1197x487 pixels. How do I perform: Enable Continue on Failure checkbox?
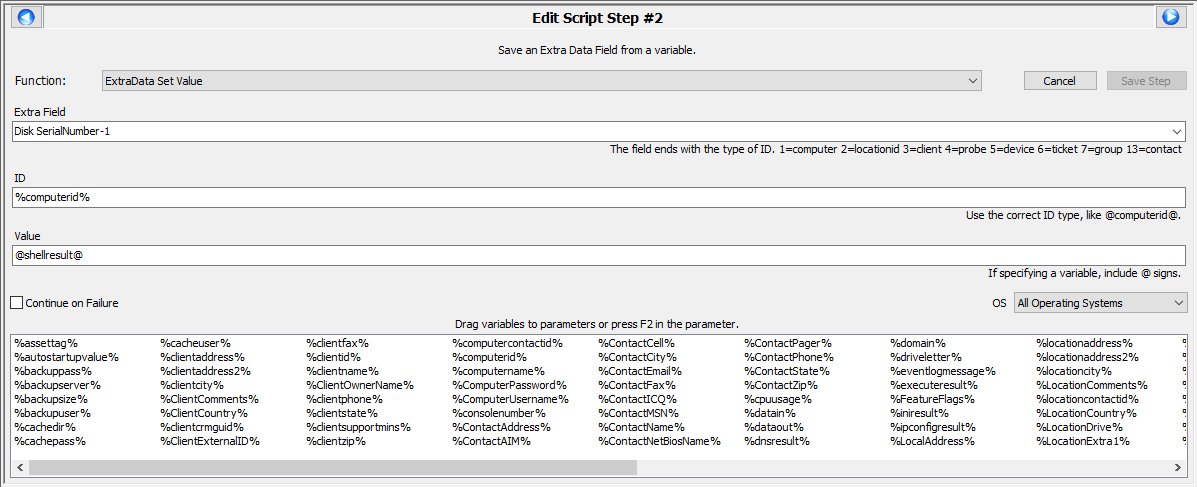(17, 303)
